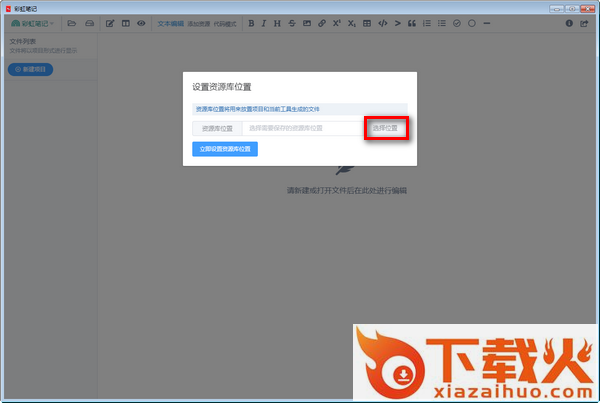600x403 pixels.
Task: Click the 选择位置 button in dialog
Action: pos(385,129)
